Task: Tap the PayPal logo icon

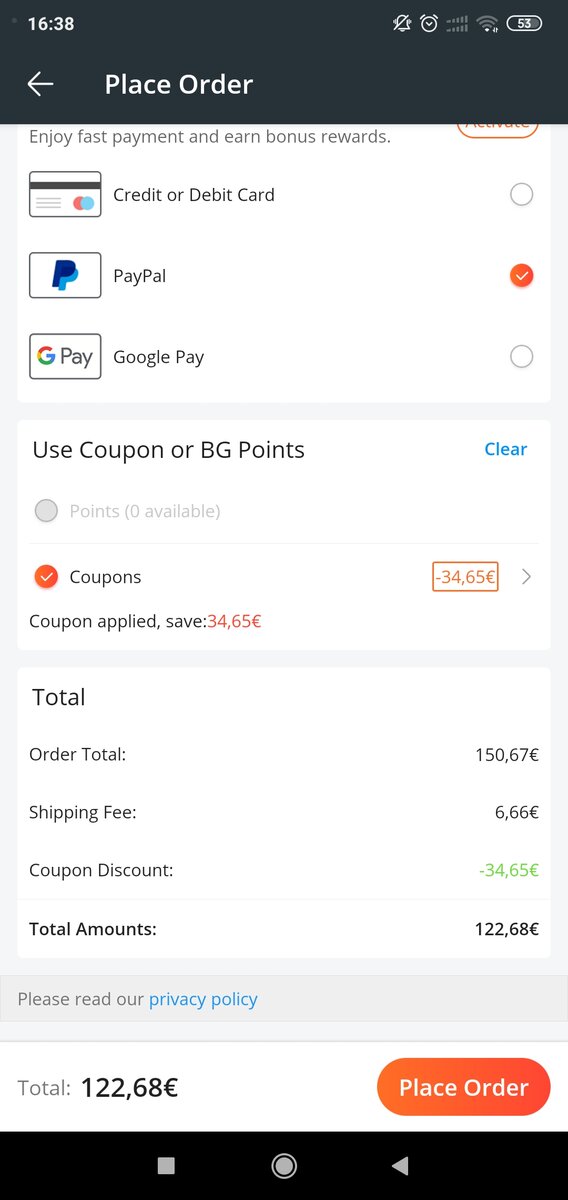Action: [65, 275]
